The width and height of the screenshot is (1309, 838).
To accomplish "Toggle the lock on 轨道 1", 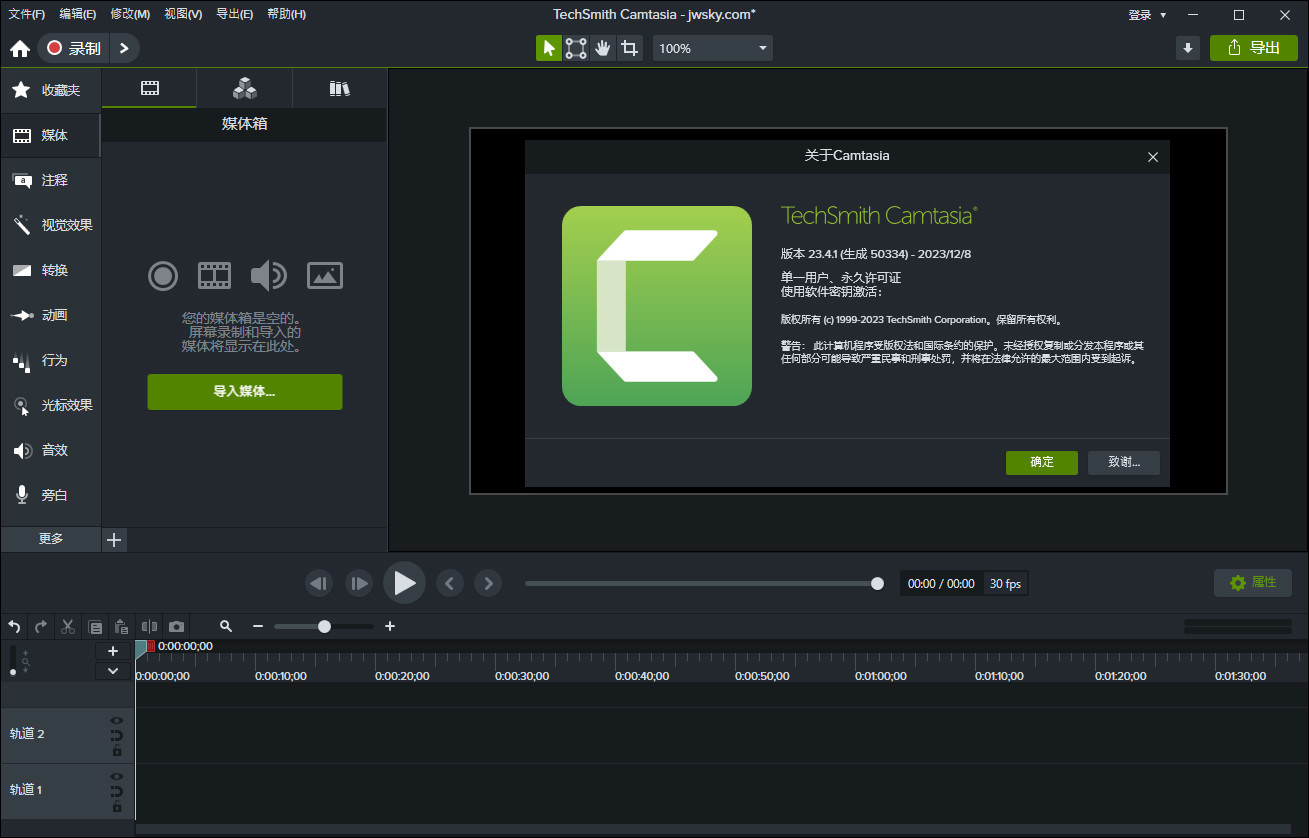I will (x=117, y=806).
